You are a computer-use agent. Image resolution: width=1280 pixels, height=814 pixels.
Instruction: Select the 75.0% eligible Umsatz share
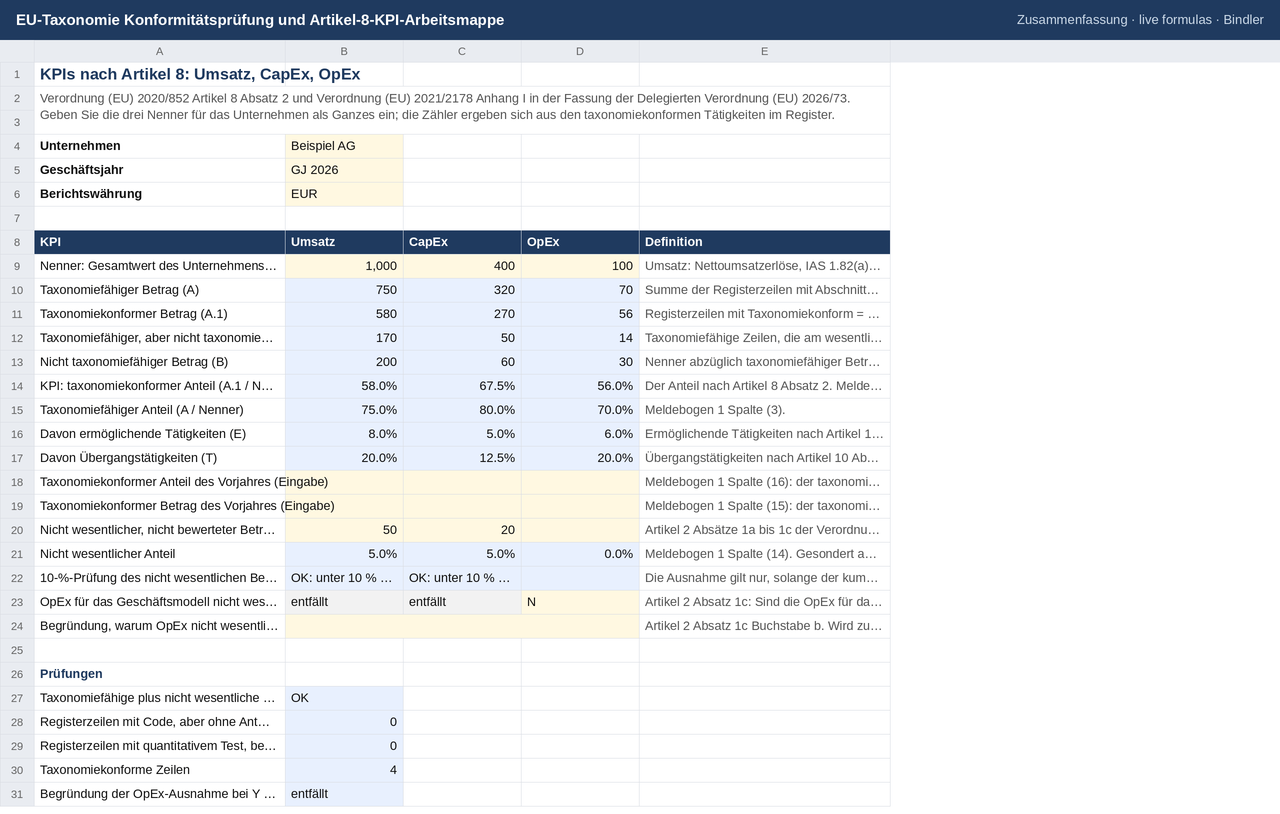pyautogui.click(x=344, y=410)
